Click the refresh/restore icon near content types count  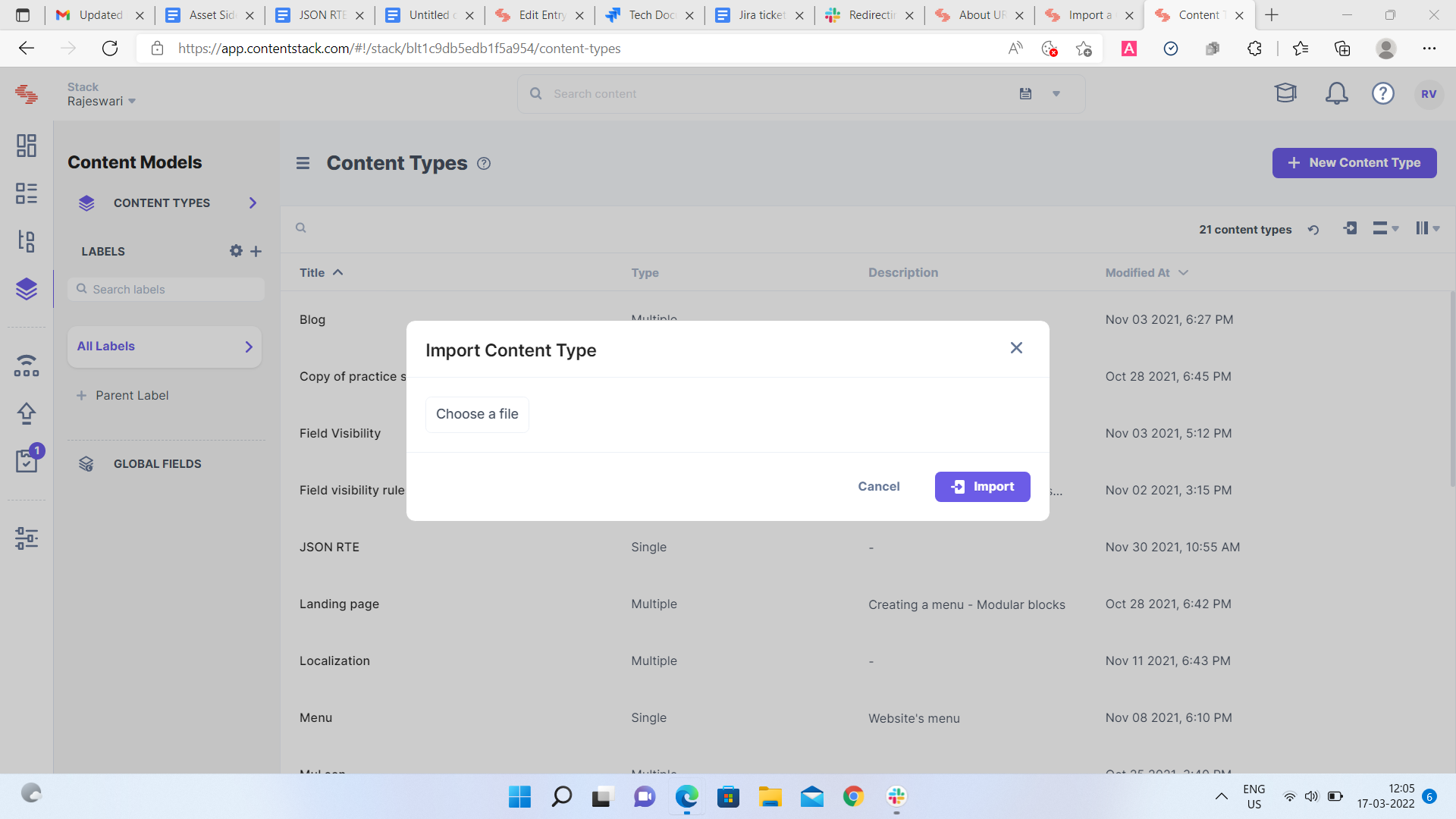coord(1313,229)
